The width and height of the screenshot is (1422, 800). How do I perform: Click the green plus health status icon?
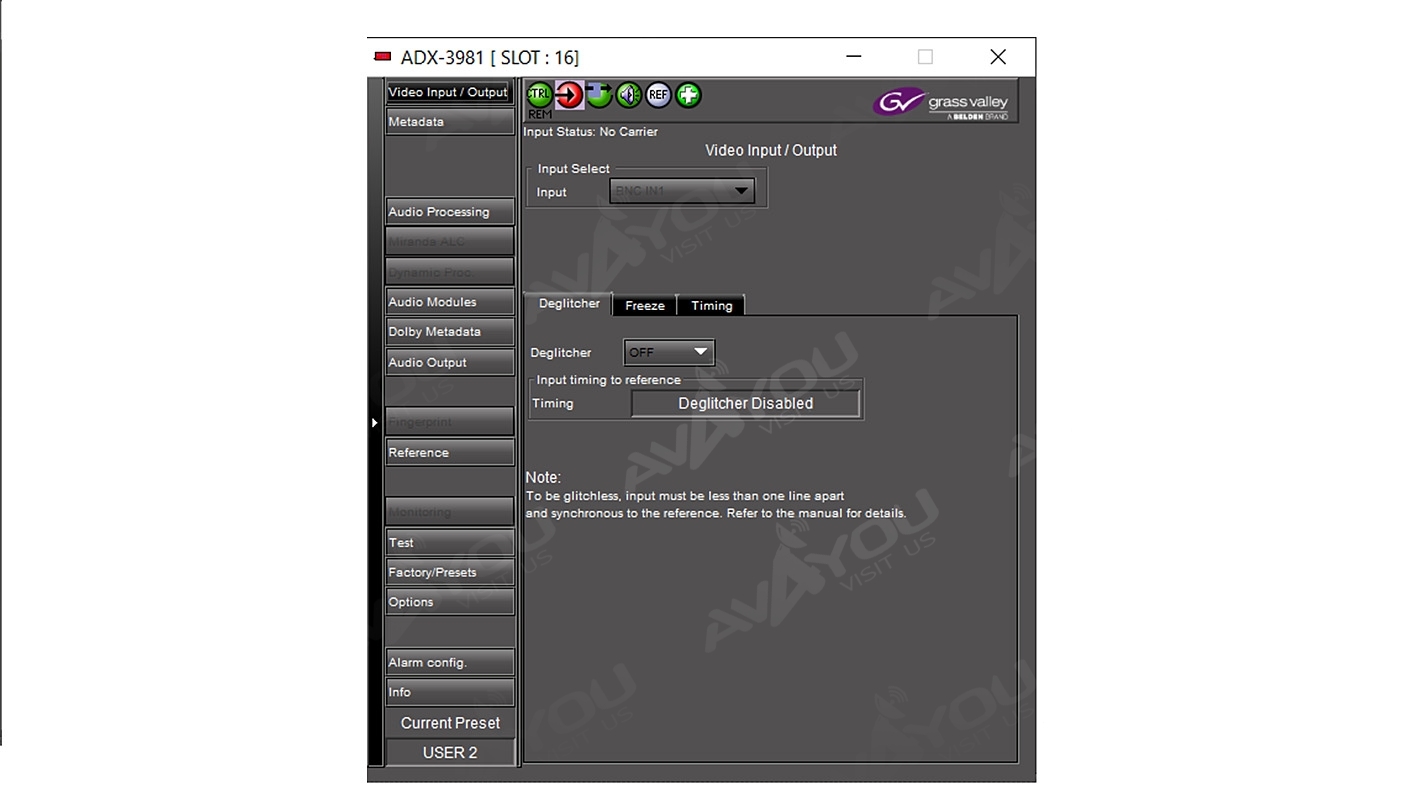pyautogui.click(x=688, y=95)
